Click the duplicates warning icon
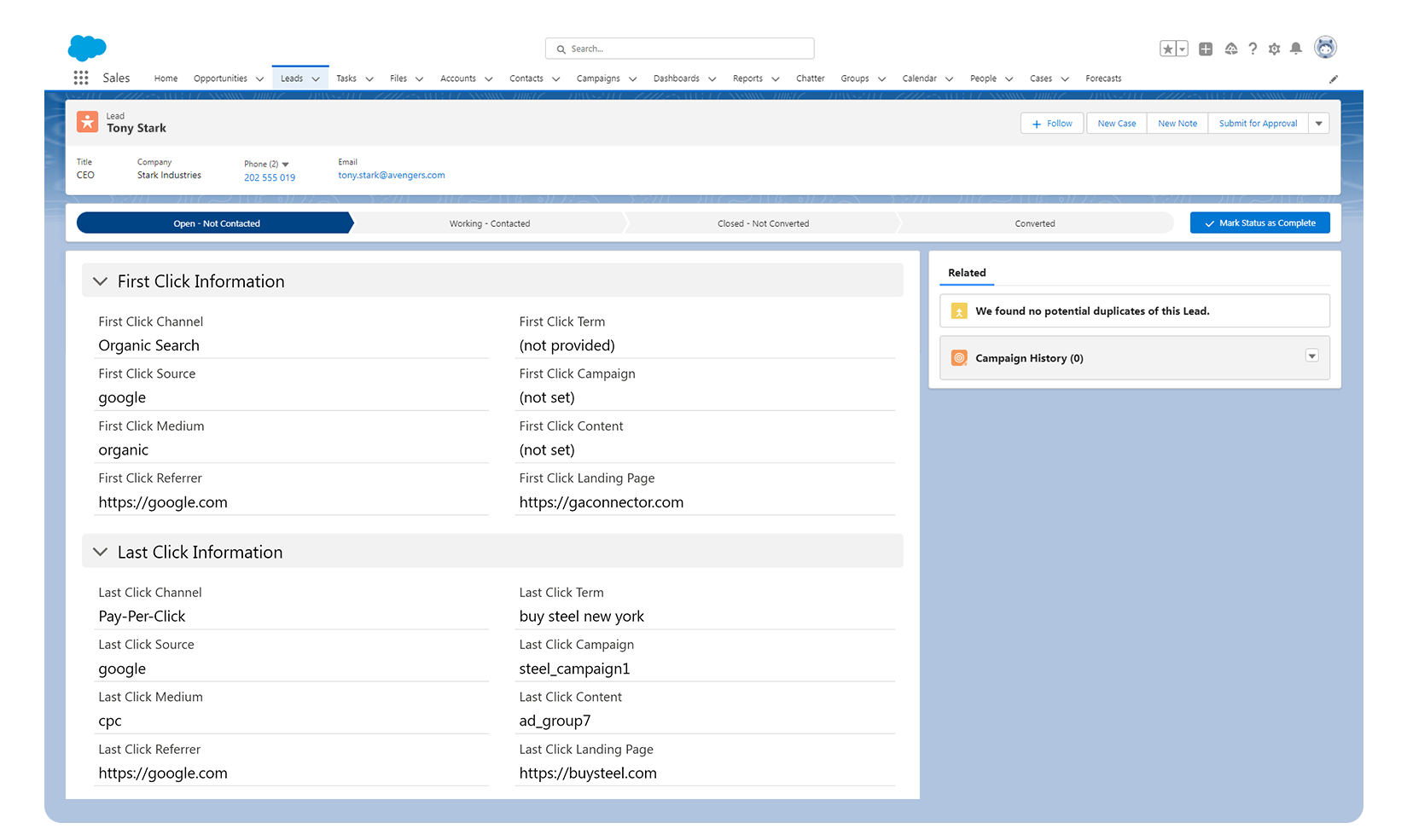 point(959,311)
